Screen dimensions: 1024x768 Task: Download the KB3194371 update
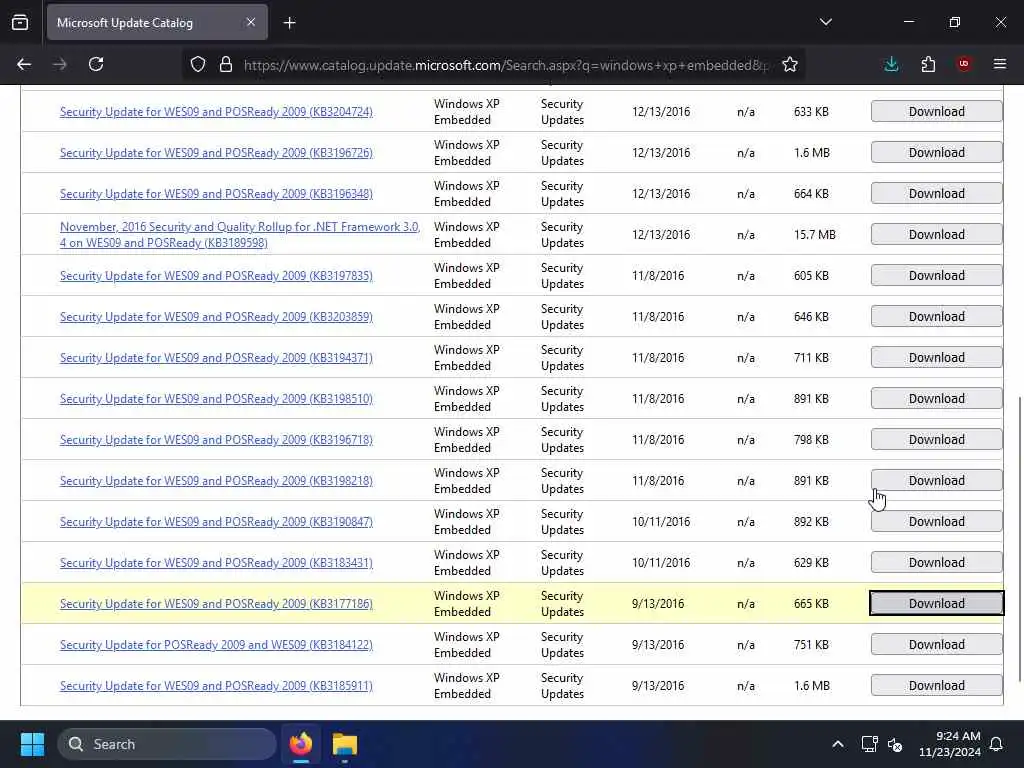click(936, 358)
